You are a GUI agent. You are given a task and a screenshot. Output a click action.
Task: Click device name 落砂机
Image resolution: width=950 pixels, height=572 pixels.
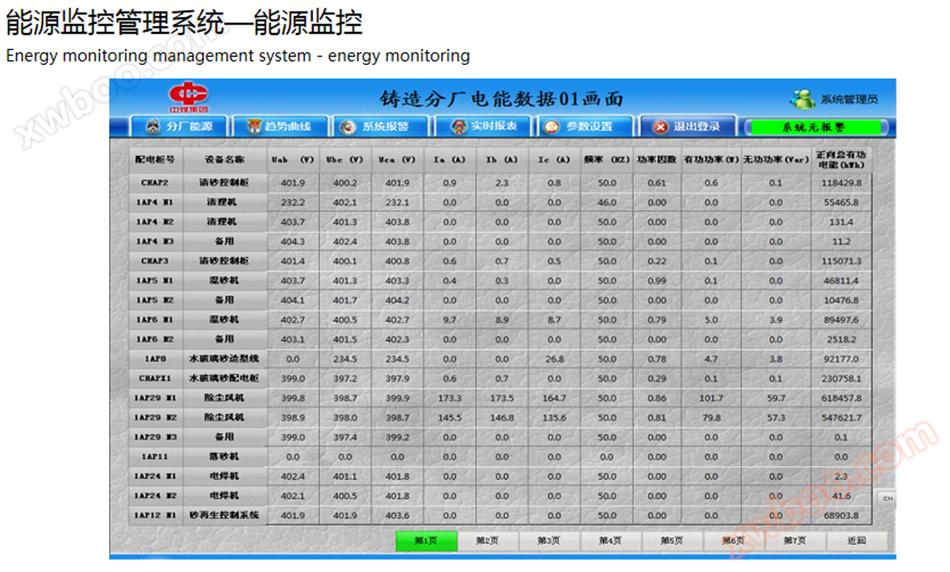click(224, 457)
